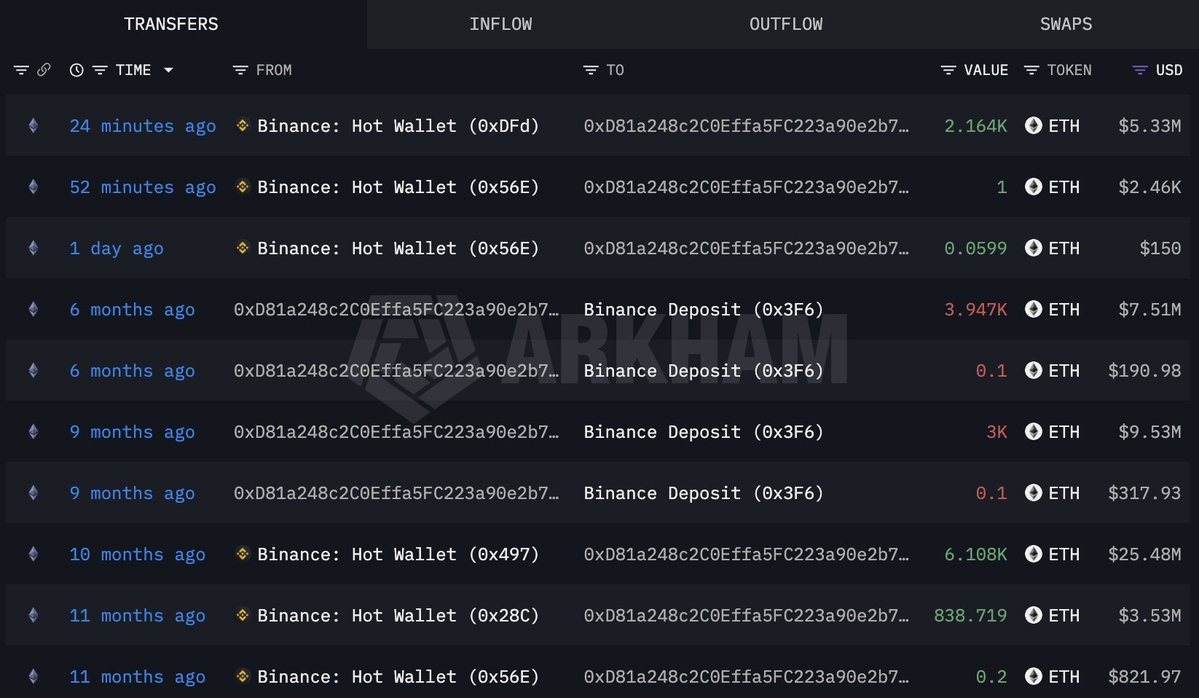Open the 1 day ago transaction link
Image resolution: width=1199 pixels, height=698 pixels.
pos(116,248)
